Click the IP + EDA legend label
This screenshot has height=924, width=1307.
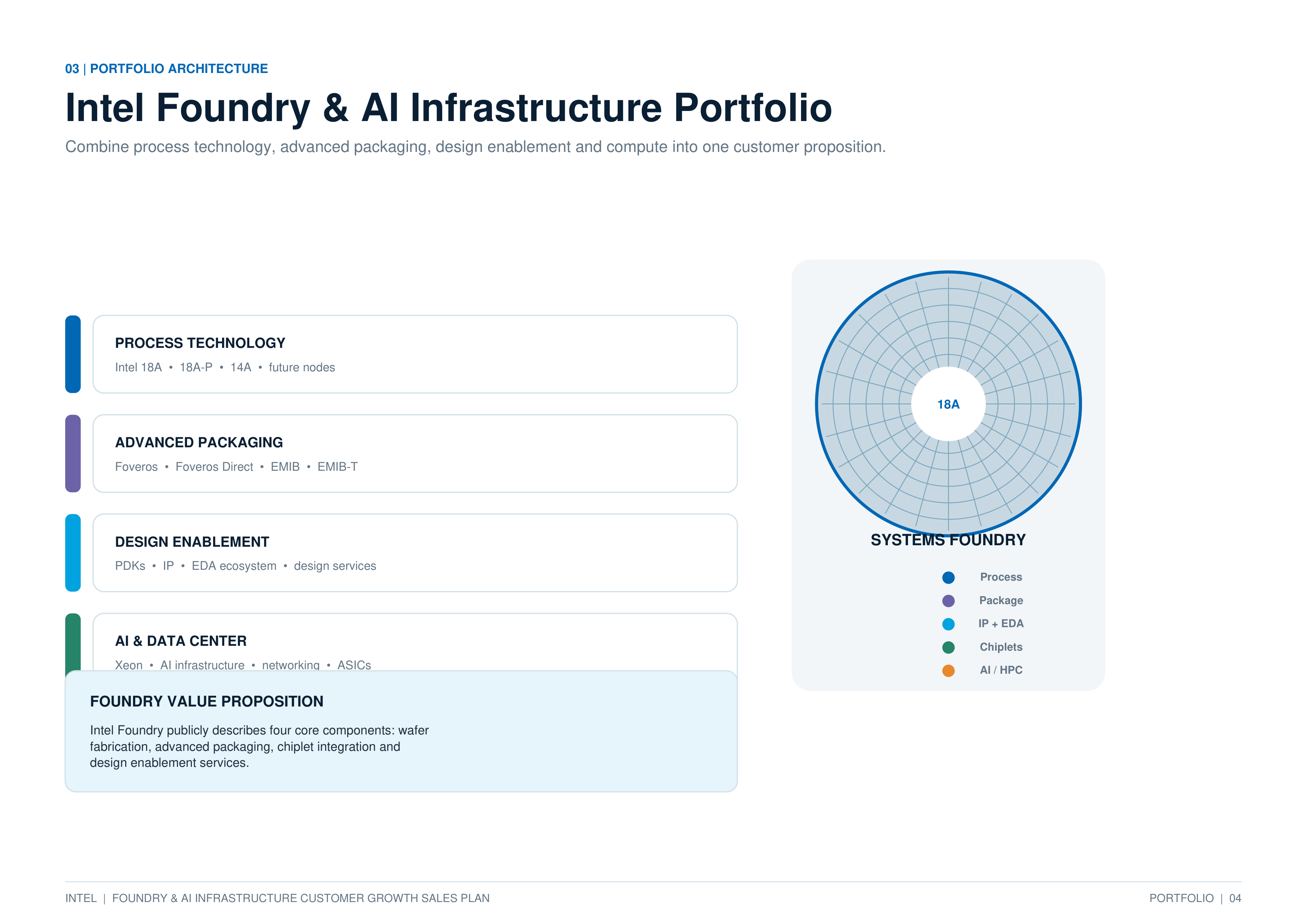[1001, 623]
